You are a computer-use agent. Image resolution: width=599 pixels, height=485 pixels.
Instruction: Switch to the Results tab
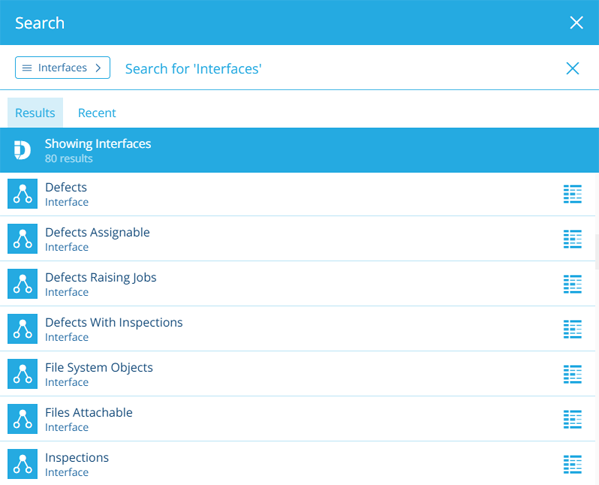(35, 113)
